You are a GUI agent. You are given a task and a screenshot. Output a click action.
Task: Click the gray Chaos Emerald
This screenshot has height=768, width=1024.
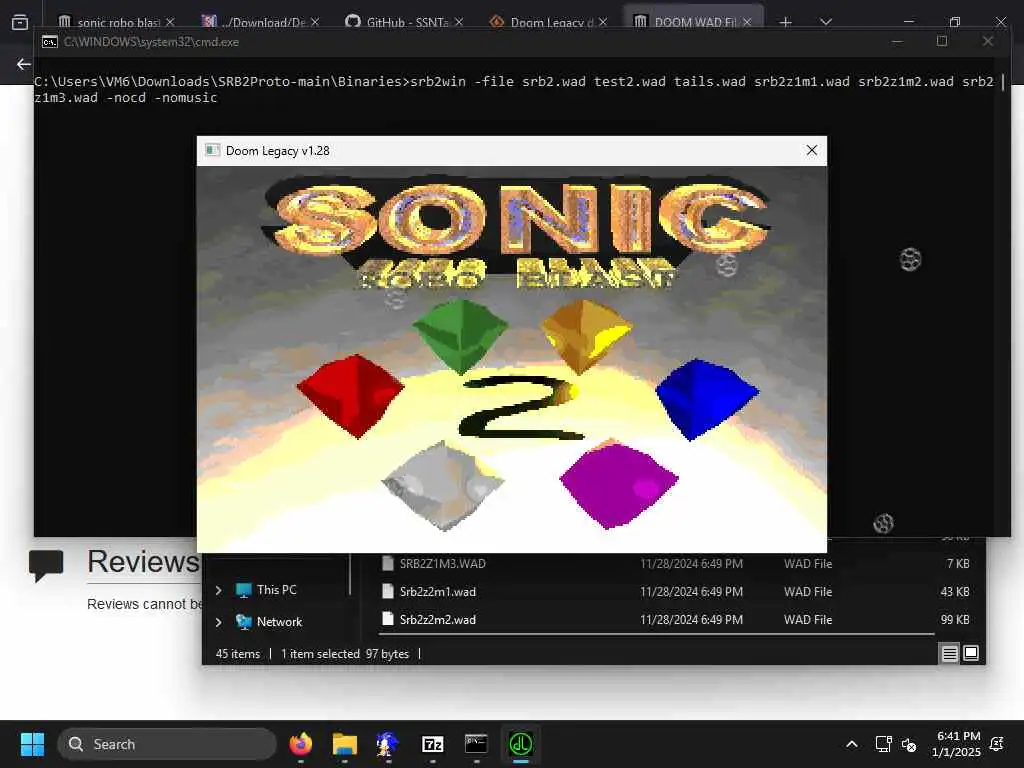click(443, 485)
